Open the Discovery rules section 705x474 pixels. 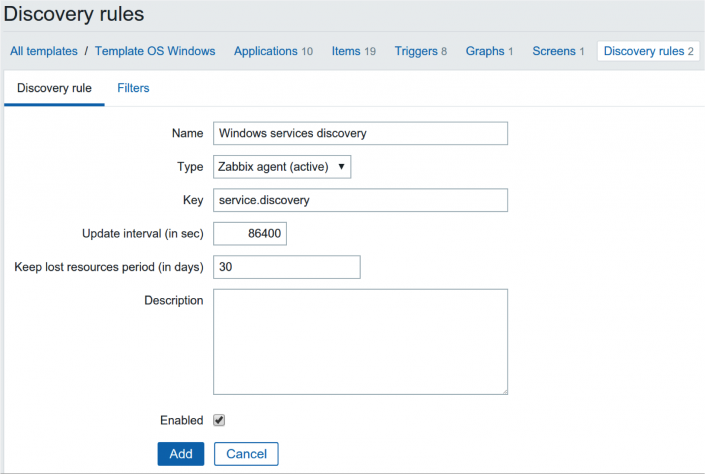pyautogui.click(x=643, y=51)
